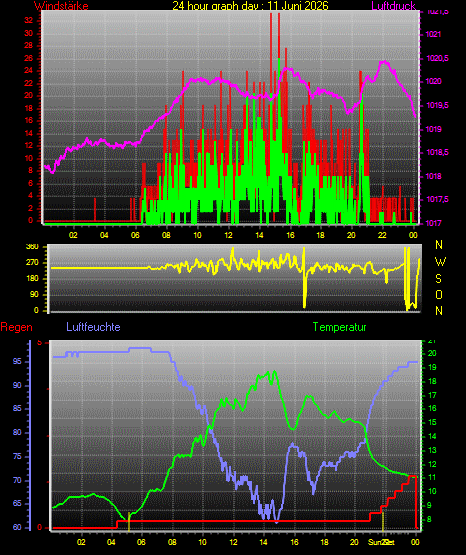Click the yellow sunrise marker line
Viewport: 466px width, 555px height.
129,521
